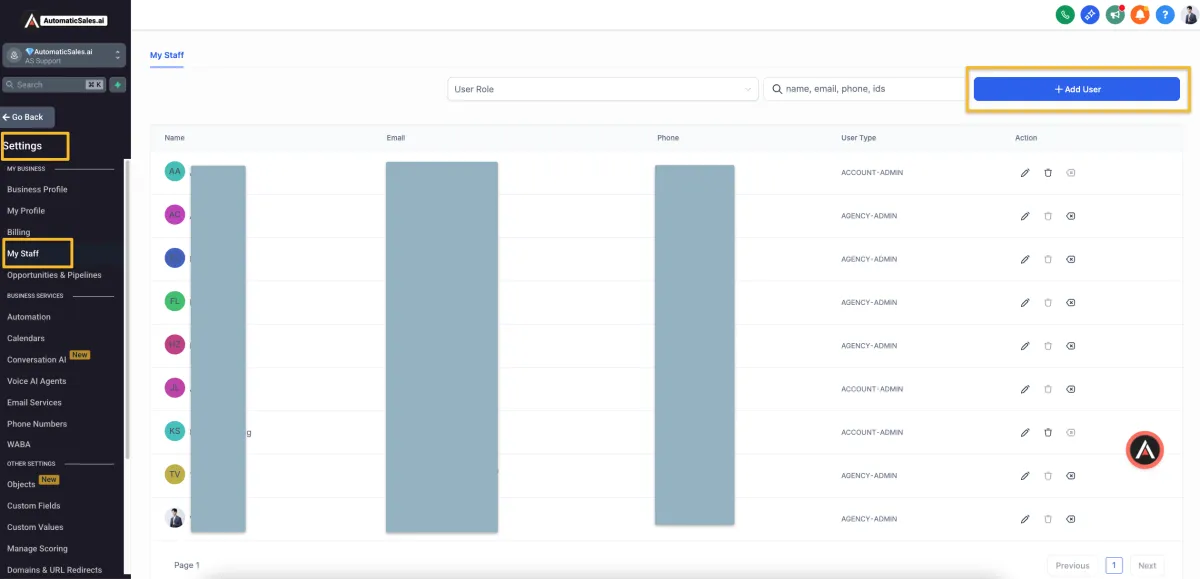Switch to the My Staff tab

pyautogui.click(x=167, y=56)
